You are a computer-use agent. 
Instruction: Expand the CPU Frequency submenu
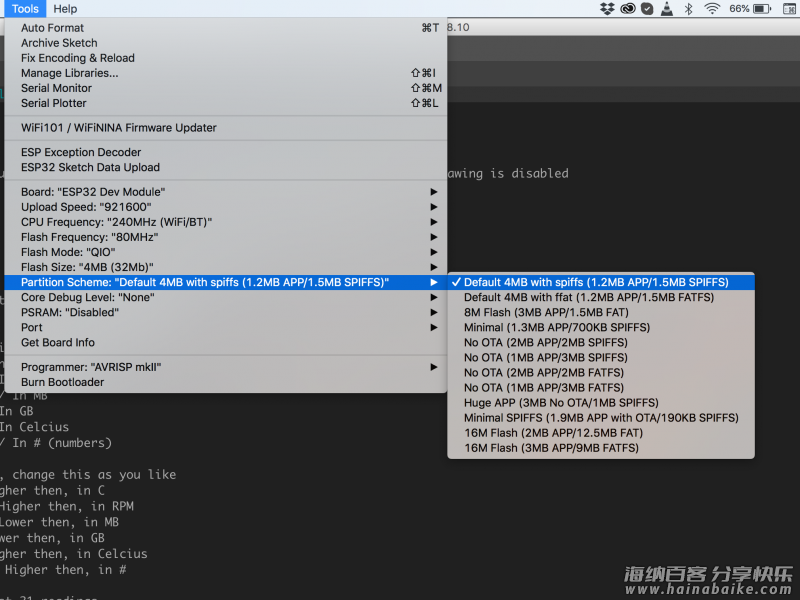coord(226,222)
